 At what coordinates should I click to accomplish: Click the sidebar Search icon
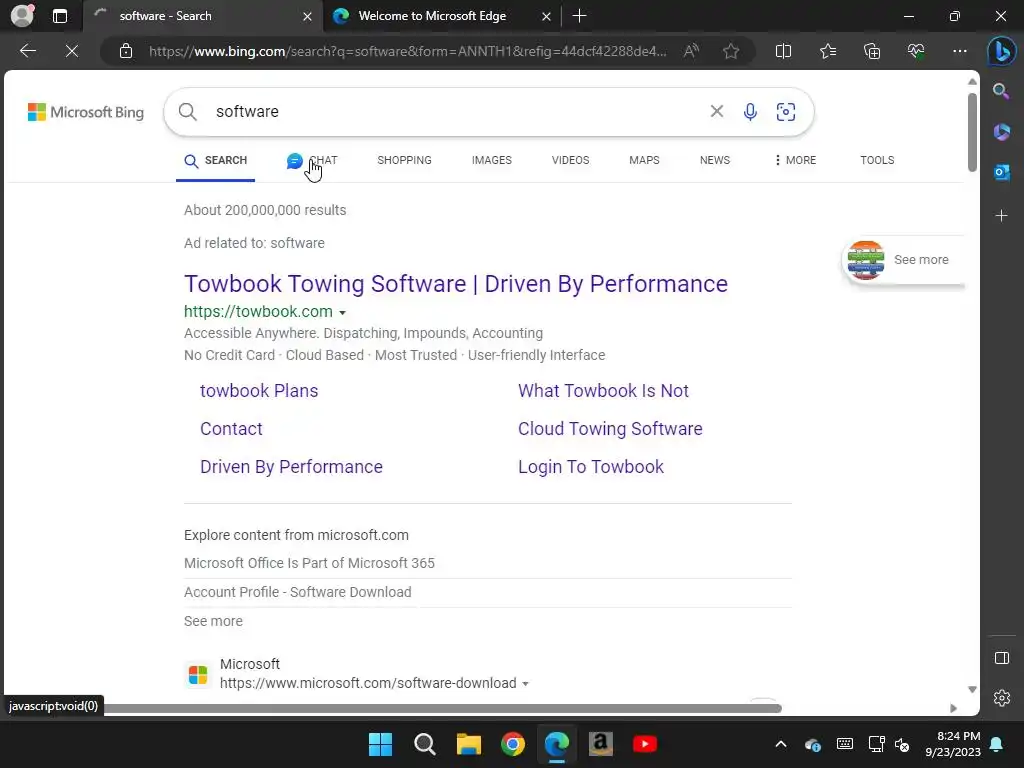coord(1001,91)
